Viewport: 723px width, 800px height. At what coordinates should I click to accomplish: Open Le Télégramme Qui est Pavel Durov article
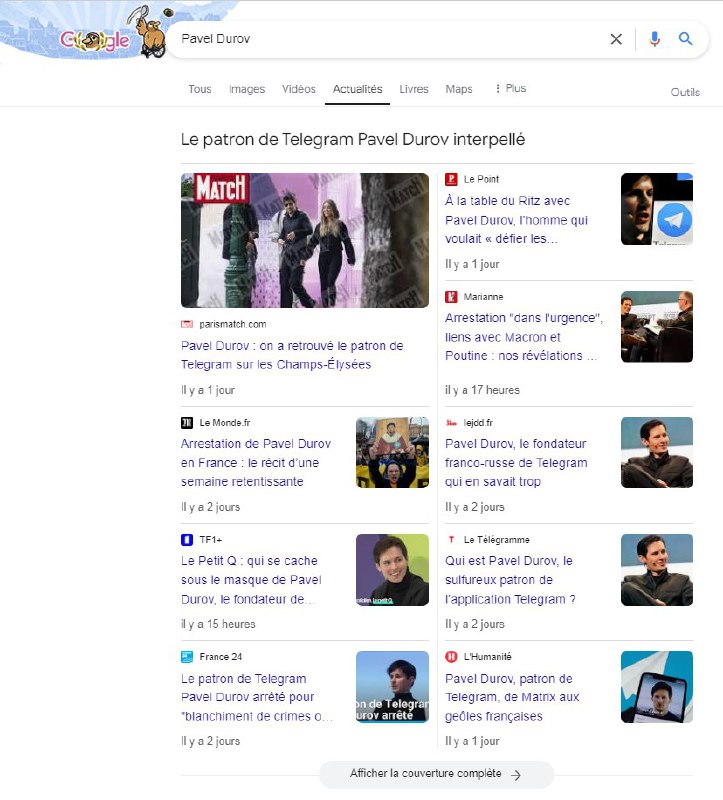[510, 580]
